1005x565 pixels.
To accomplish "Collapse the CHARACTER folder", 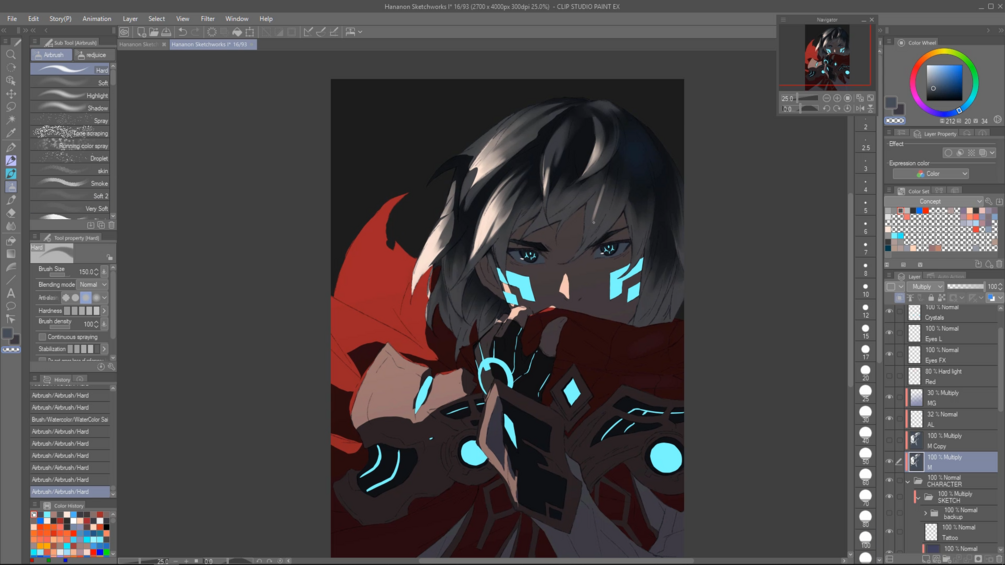I will [x=908, y=481].
